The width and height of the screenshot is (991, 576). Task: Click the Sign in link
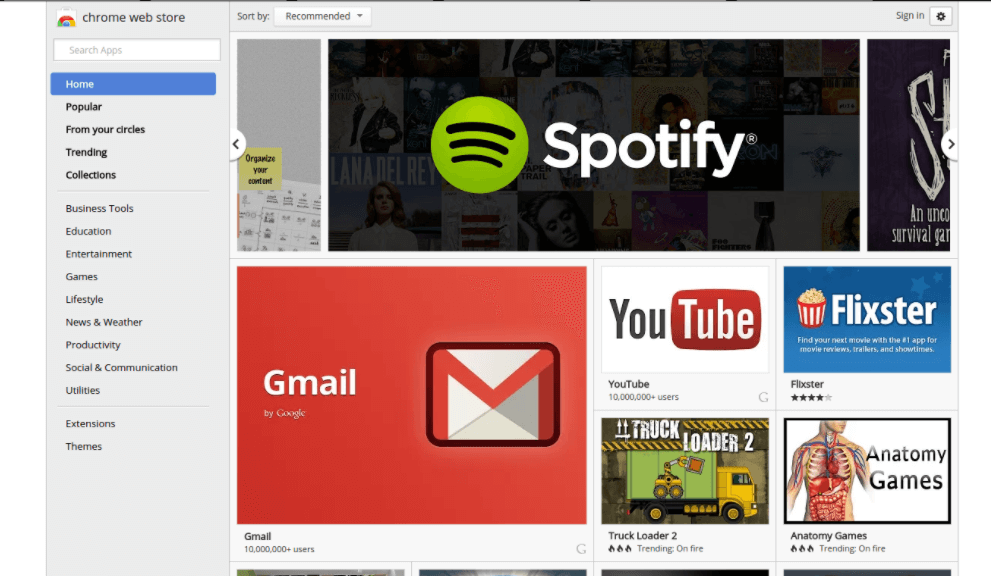tap(909, 16)
